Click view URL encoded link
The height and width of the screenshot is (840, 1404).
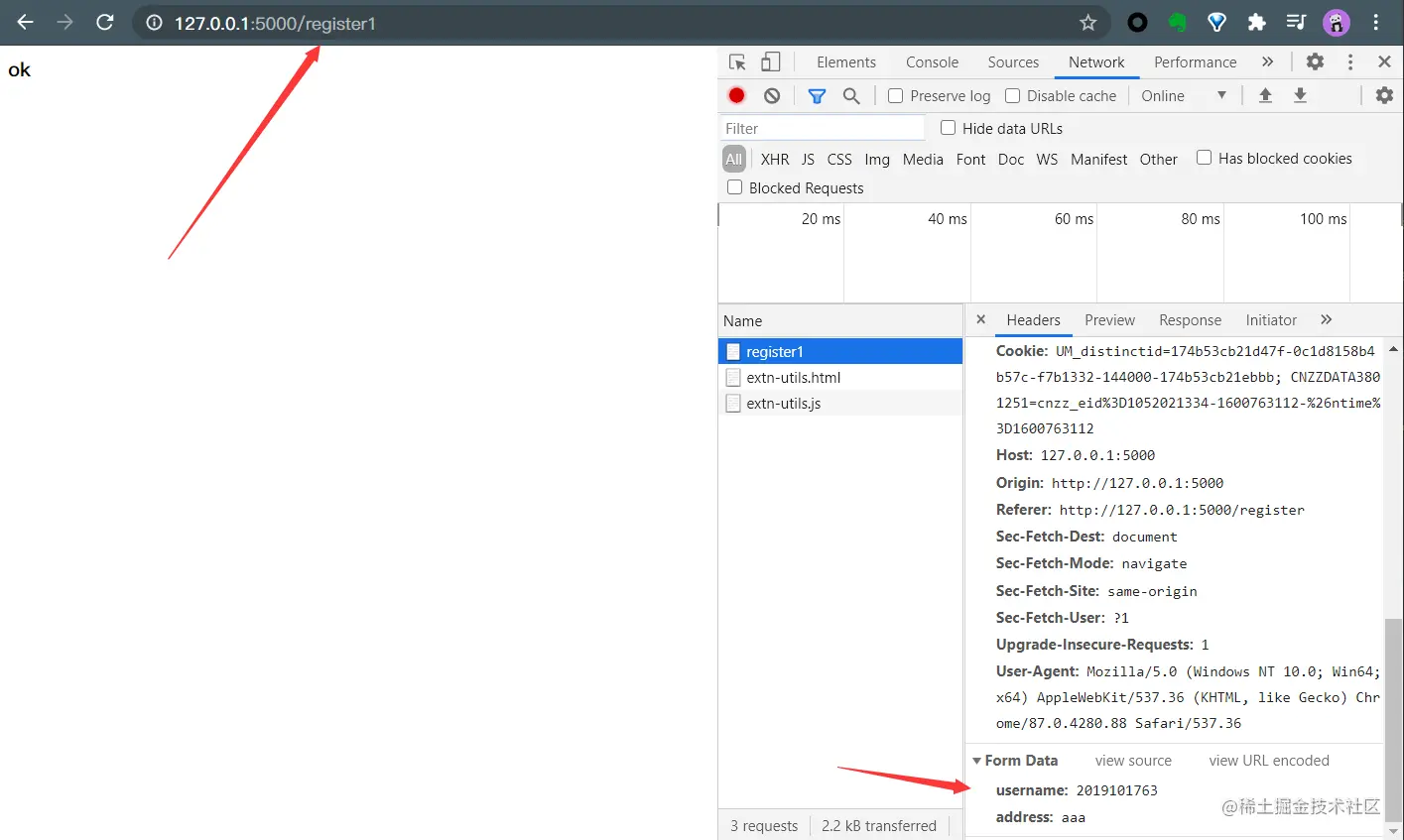point(1269,760)
